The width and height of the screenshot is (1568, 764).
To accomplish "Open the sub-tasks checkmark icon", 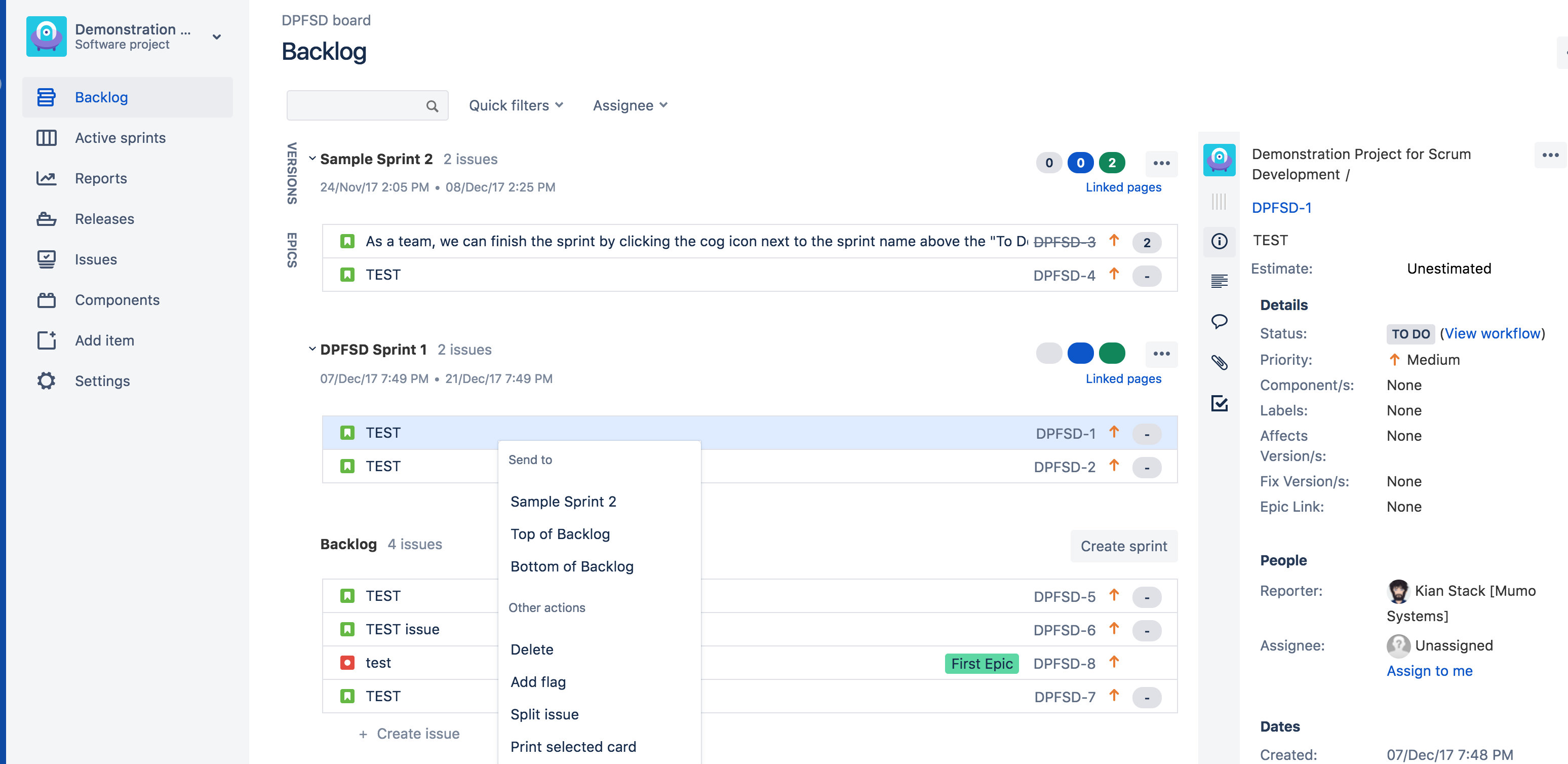I will pos(1219,403).
